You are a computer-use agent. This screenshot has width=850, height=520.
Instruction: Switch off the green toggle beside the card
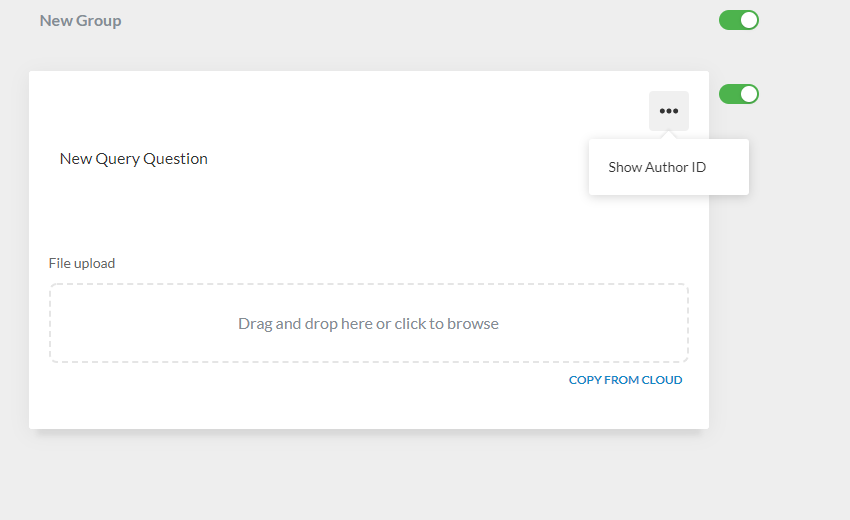pyautogui.click(x=738, y=94)
